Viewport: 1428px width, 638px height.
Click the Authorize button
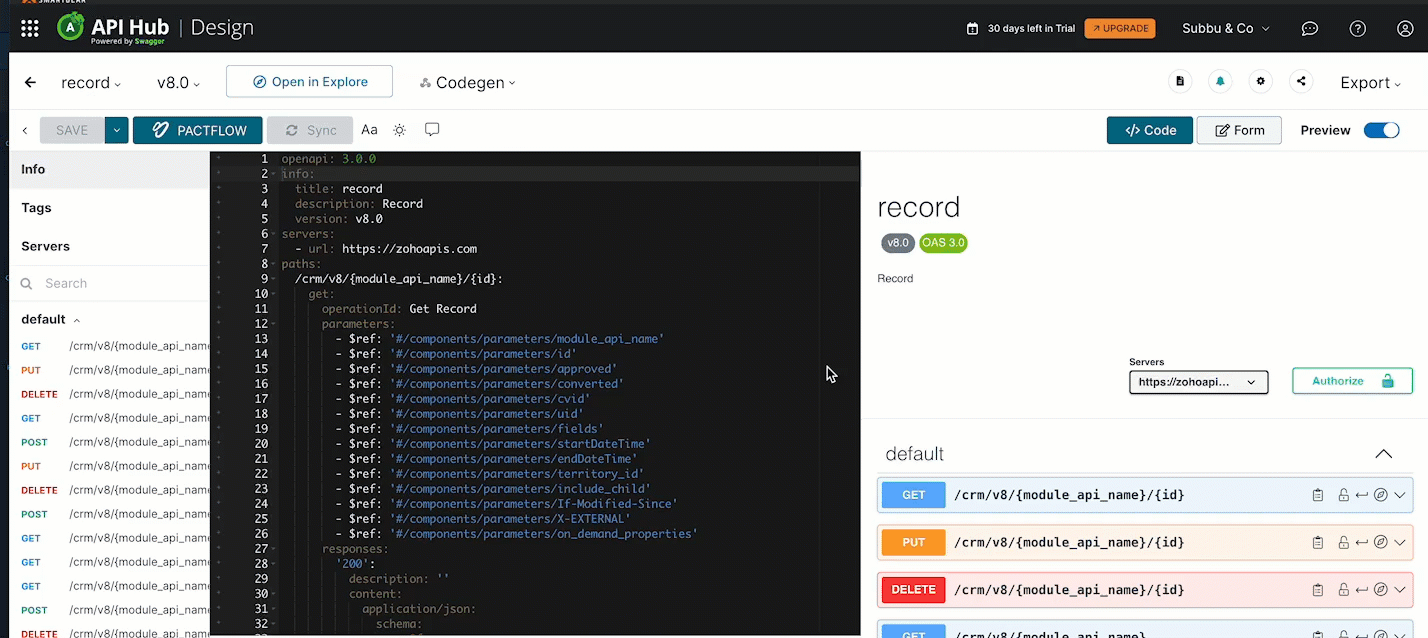click(x=1352, y=381)
